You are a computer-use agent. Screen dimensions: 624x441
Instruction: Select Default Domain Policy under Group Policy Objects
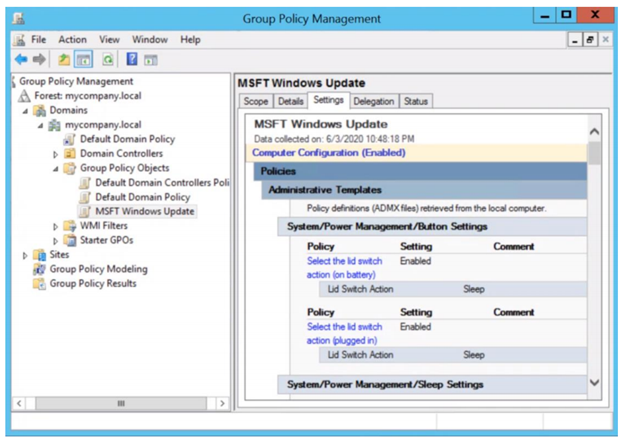142,197
